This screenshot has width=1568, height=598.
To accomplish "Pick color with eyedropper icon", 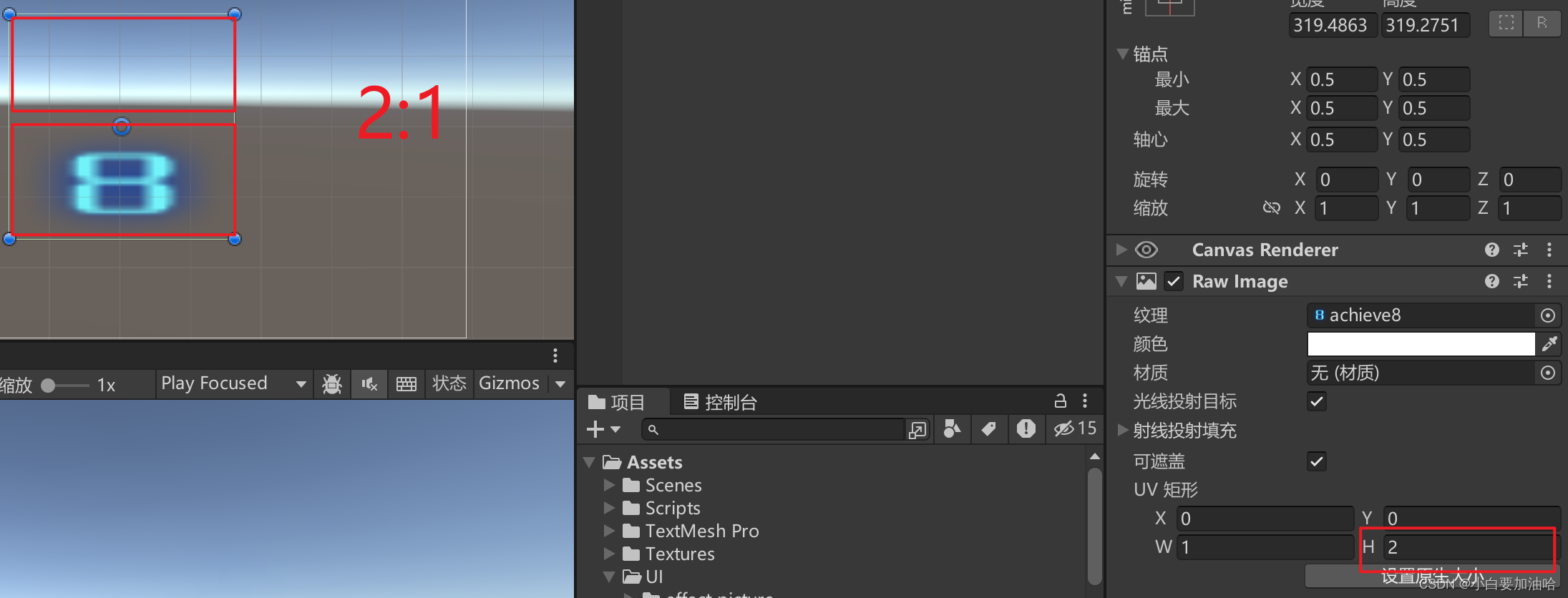I will point(1549,344).
